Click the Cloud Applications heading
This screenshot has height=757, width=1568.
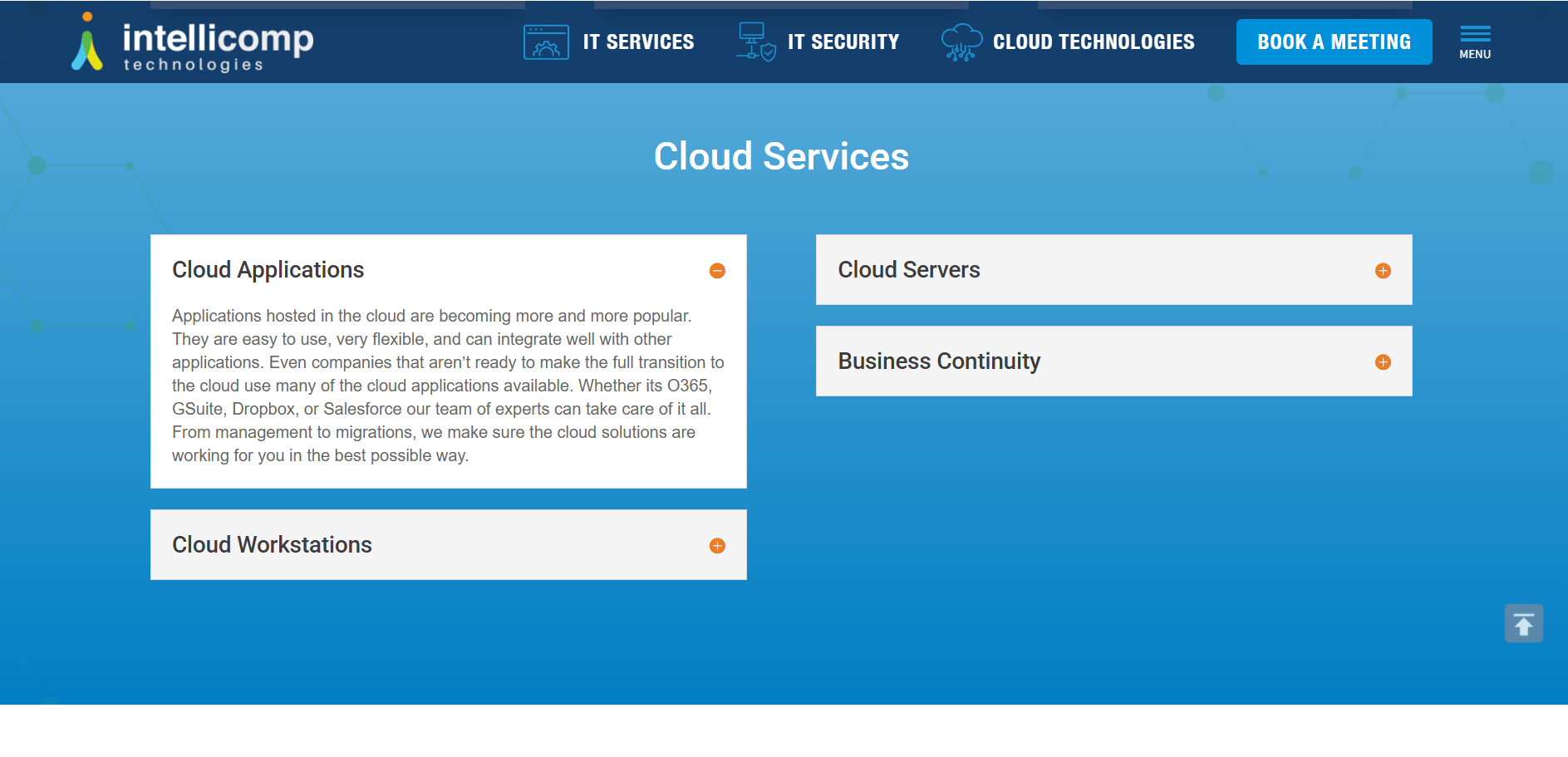coord(268,270)
